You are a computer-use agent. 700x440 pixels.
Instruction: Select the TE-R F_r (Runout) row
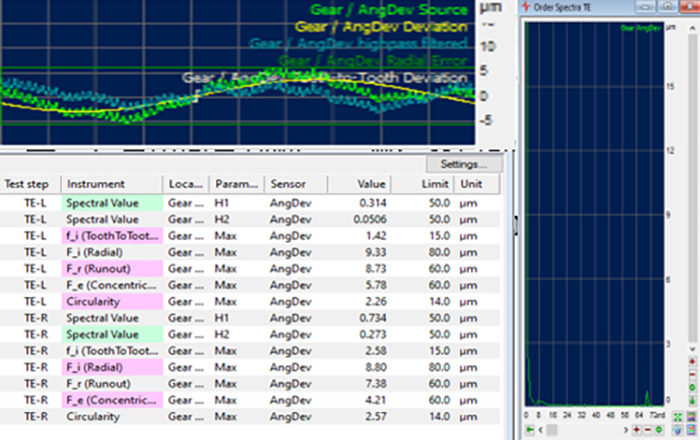[x=250, y=384]
